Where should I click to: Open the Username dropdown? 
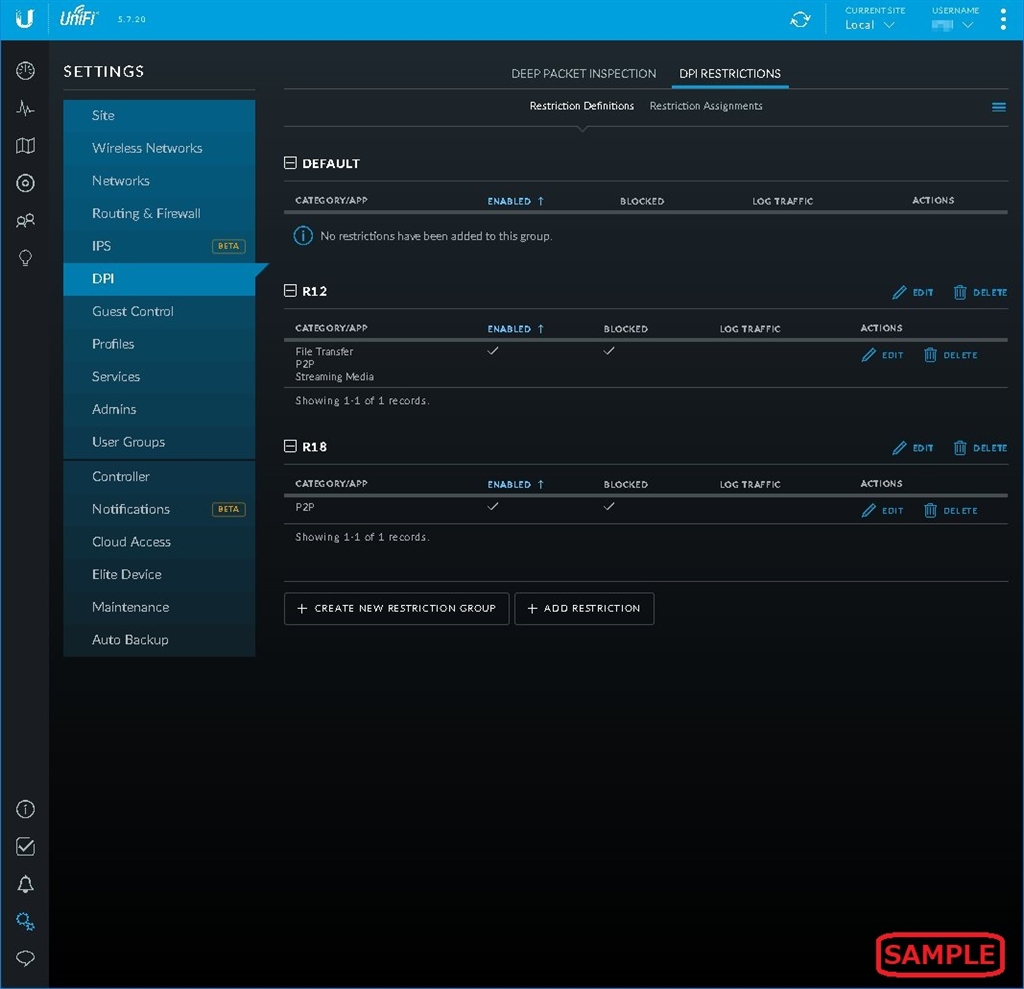point(952,25)
